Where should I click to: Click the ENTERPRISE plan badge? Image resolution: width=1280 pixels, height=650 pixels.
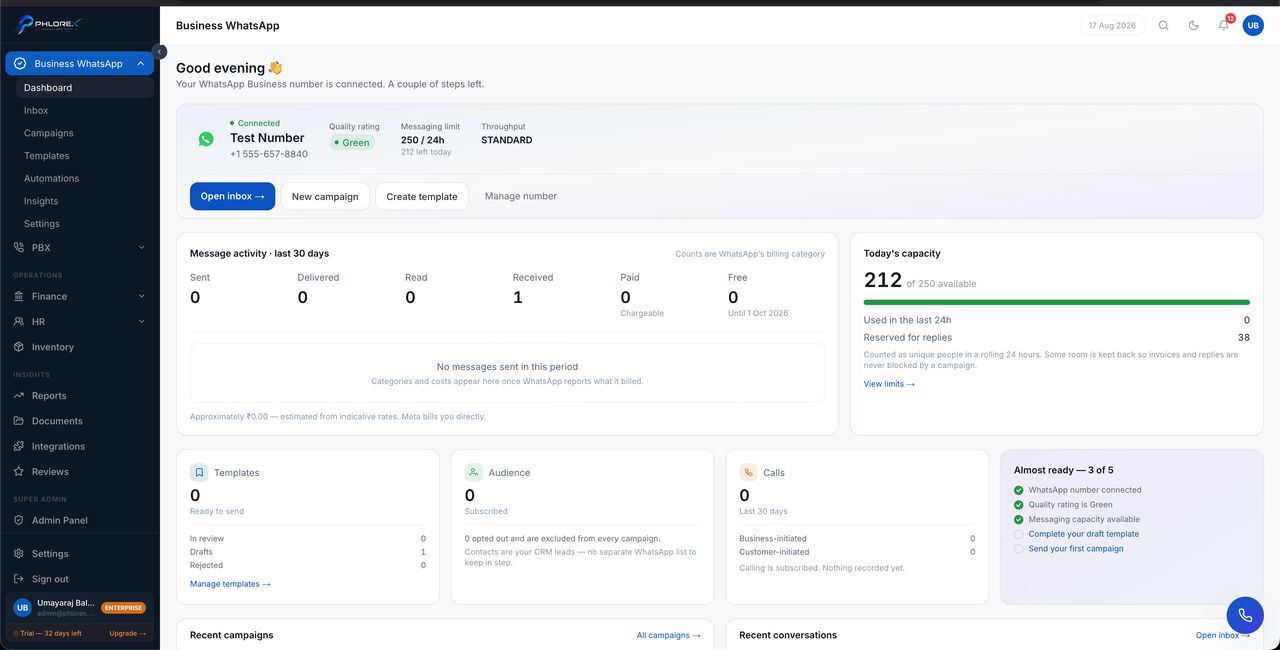coord(123,607)
